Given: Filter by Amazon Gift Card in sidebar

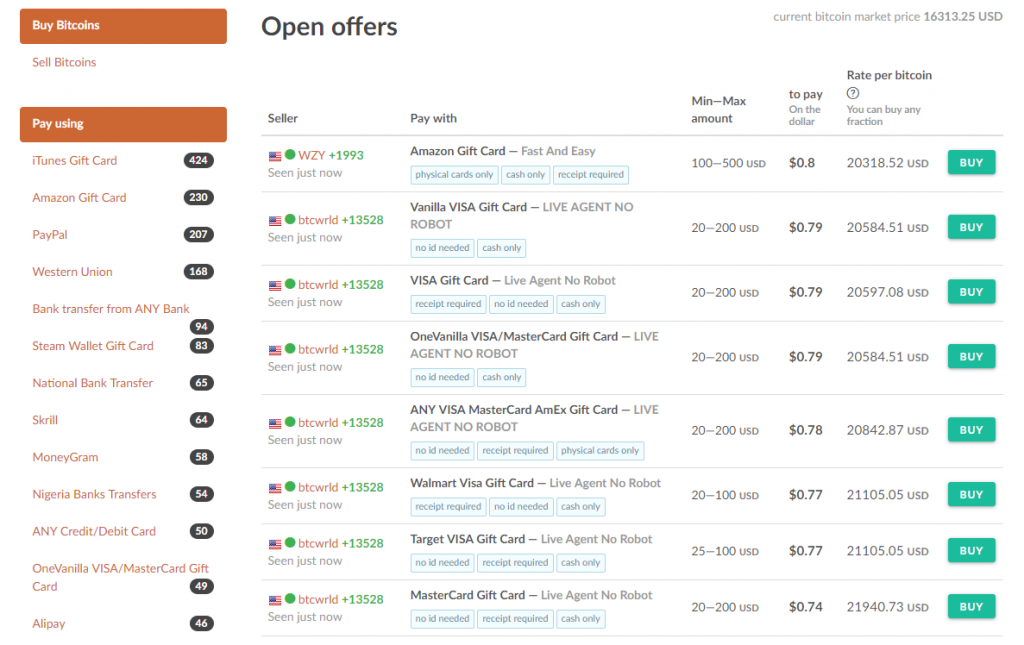Looking at the screenshot, I should pyautogui.click(x=79, y=198).
